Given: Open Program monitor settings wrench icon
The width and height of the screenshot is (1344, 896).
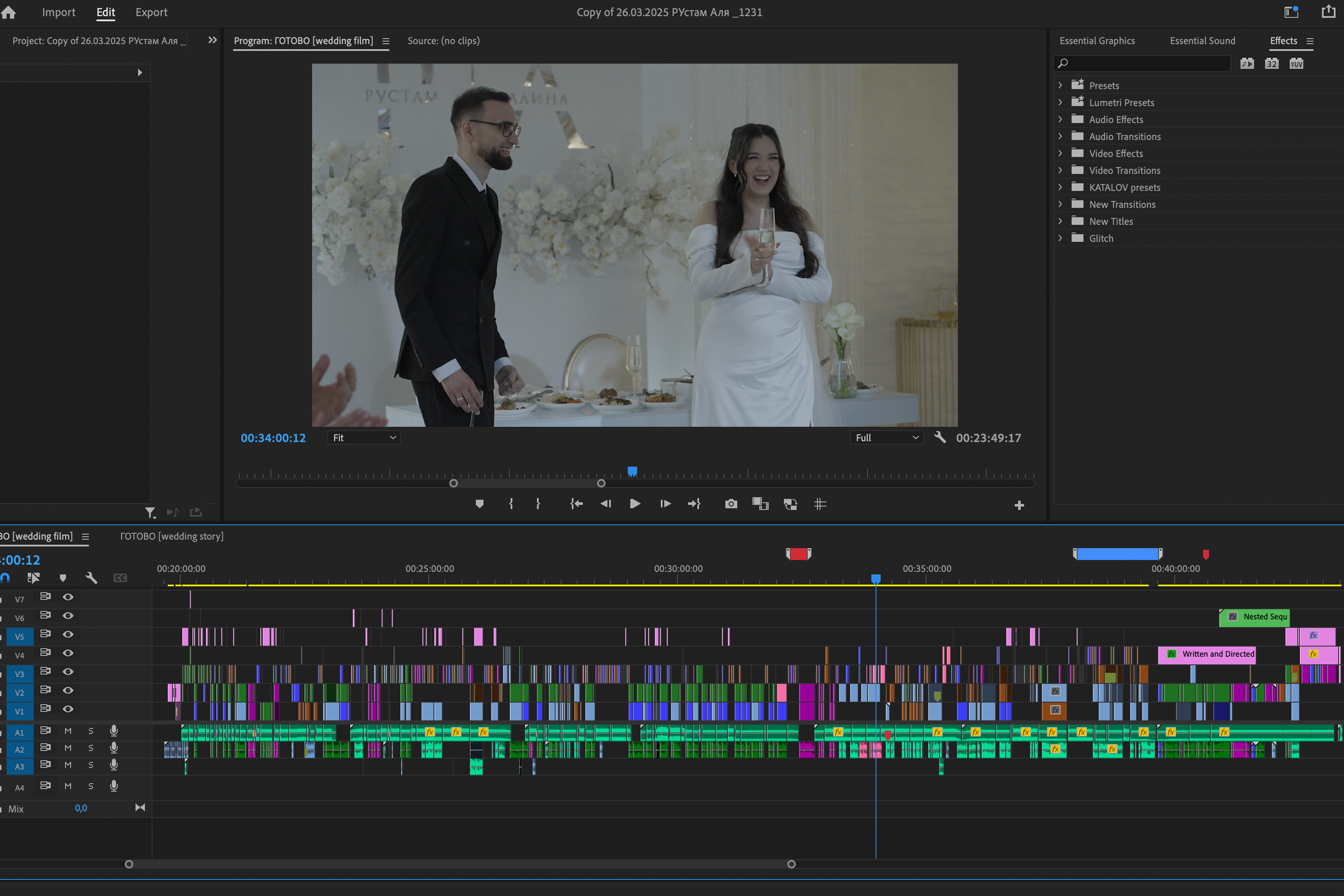Looking at the screenshot, I should click(940, 438).
